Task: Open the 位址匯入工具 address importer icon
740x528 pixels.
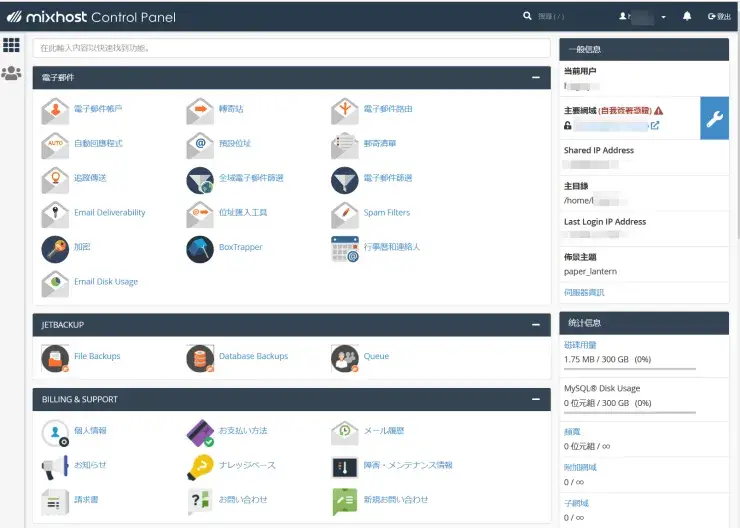Action: (x=200, y=214)
